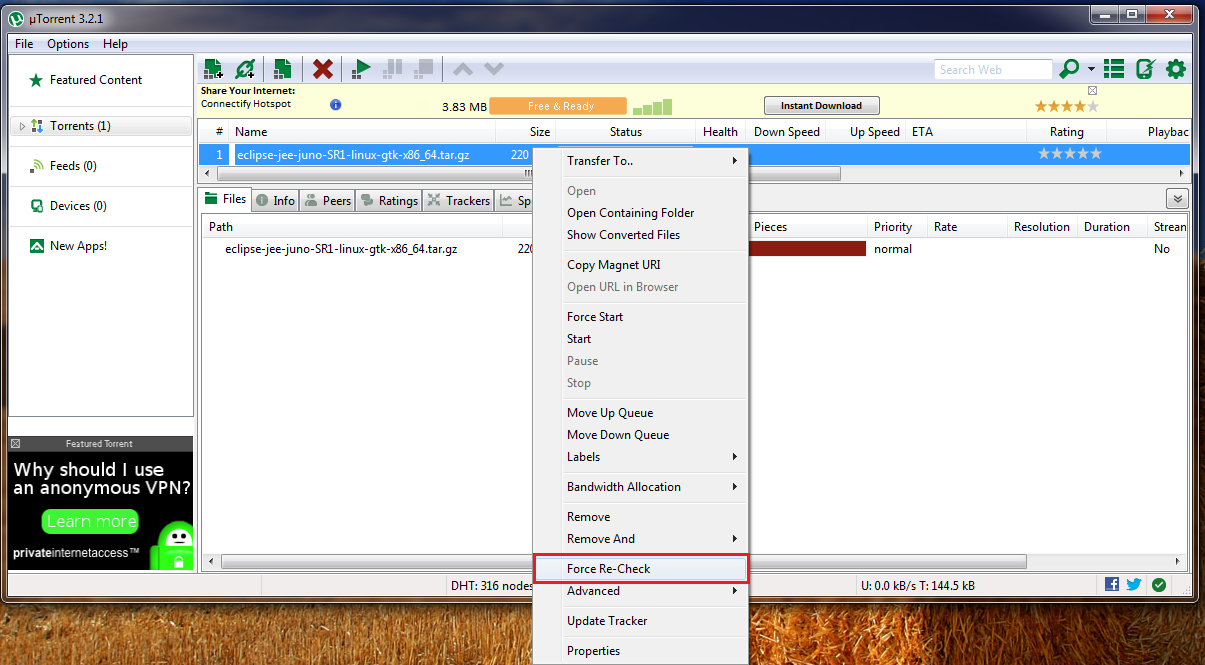
Task: Select Devices (0) in sidebar
Action: [x=78, y=206]
